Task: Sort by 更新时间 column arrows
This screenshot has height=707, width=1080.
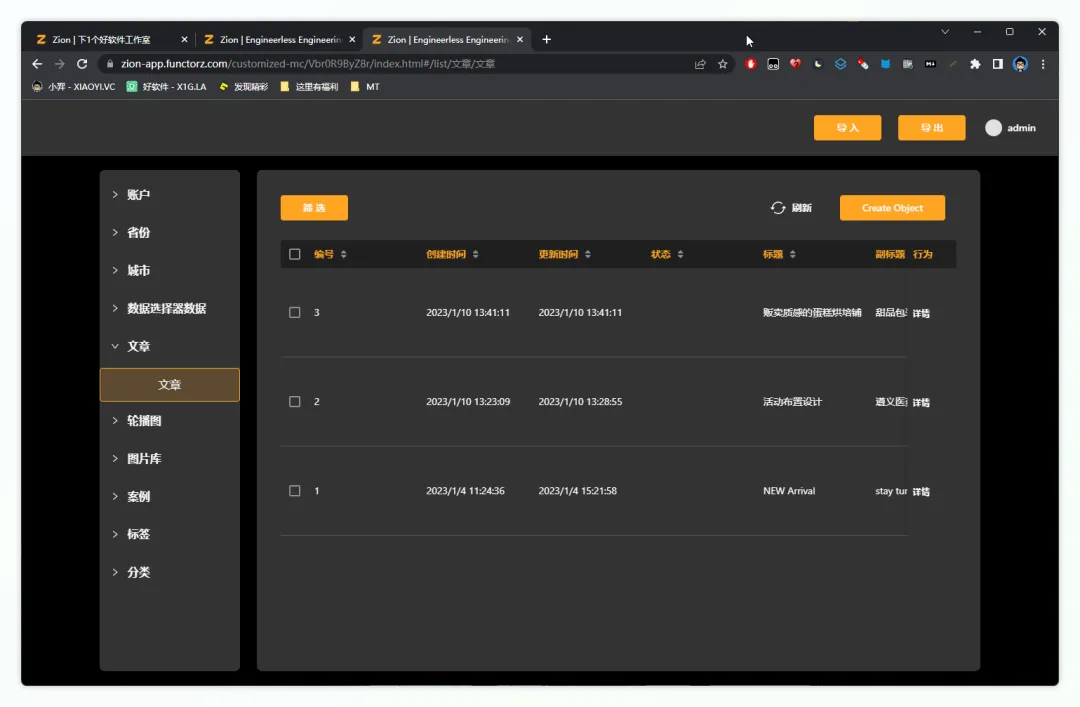Action: point(588,254)
